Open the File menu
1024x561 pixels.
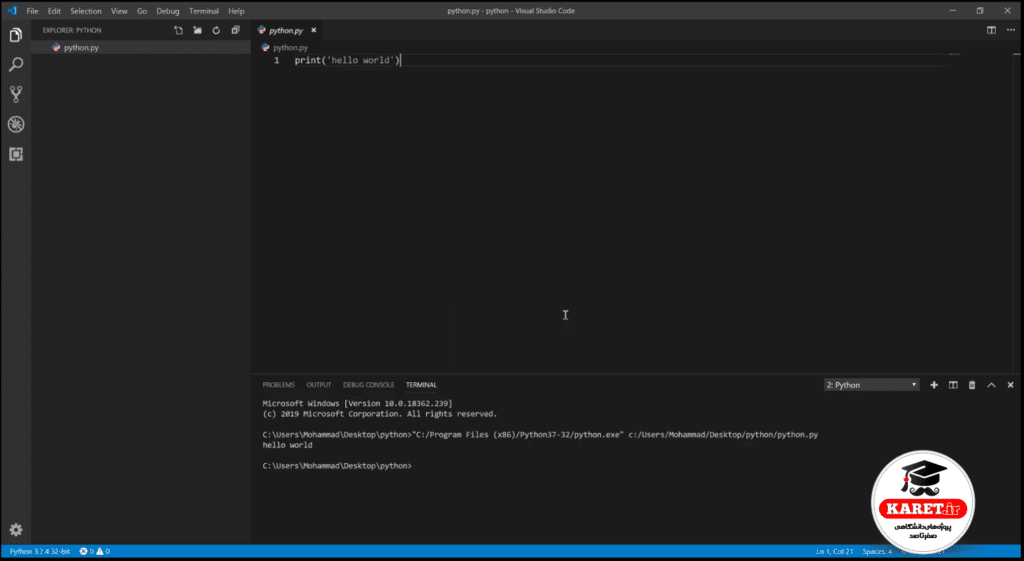[32, 11]
